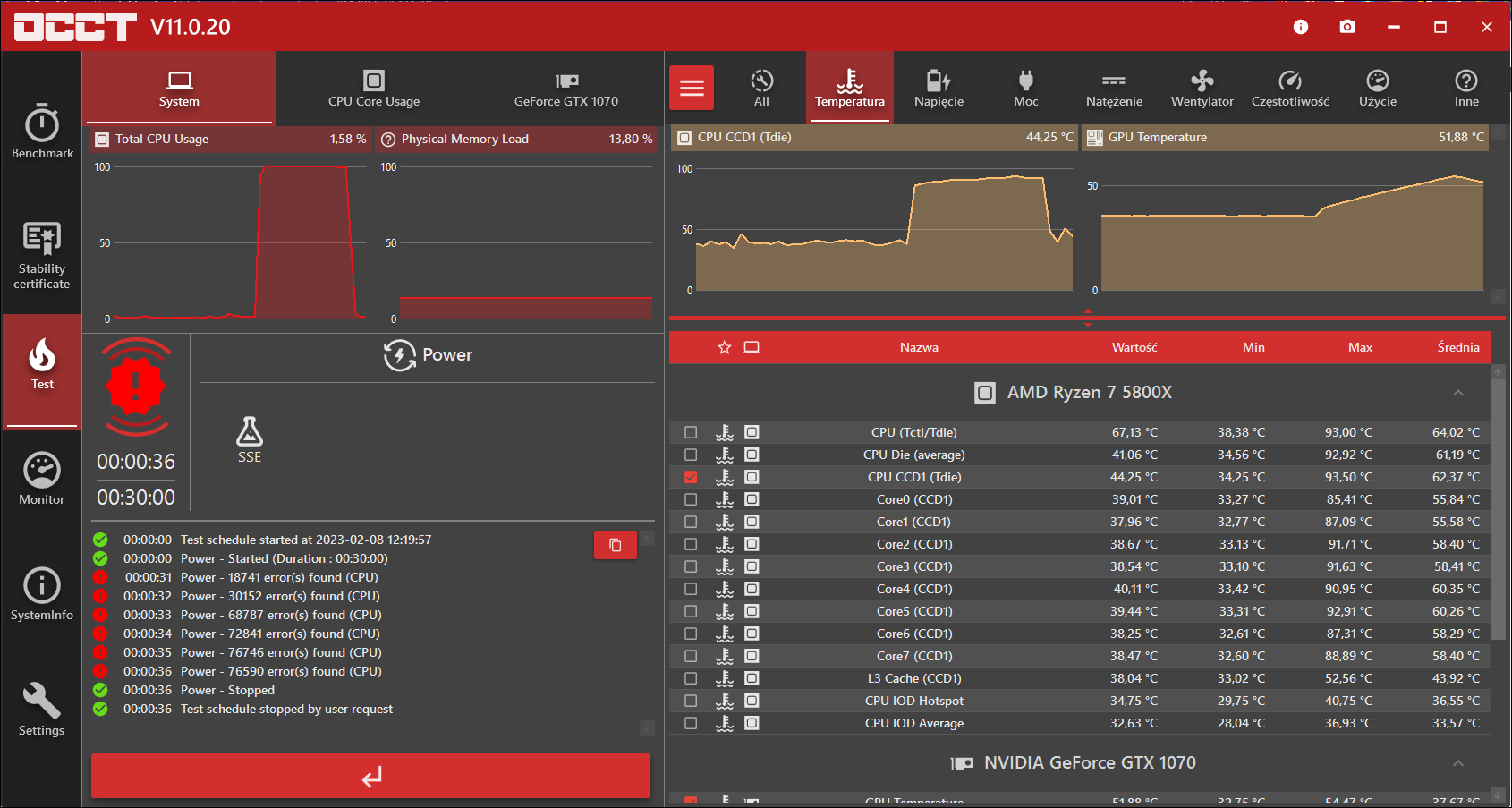
Task: Sort by the Wartość column header
Action: point(1134,347)
